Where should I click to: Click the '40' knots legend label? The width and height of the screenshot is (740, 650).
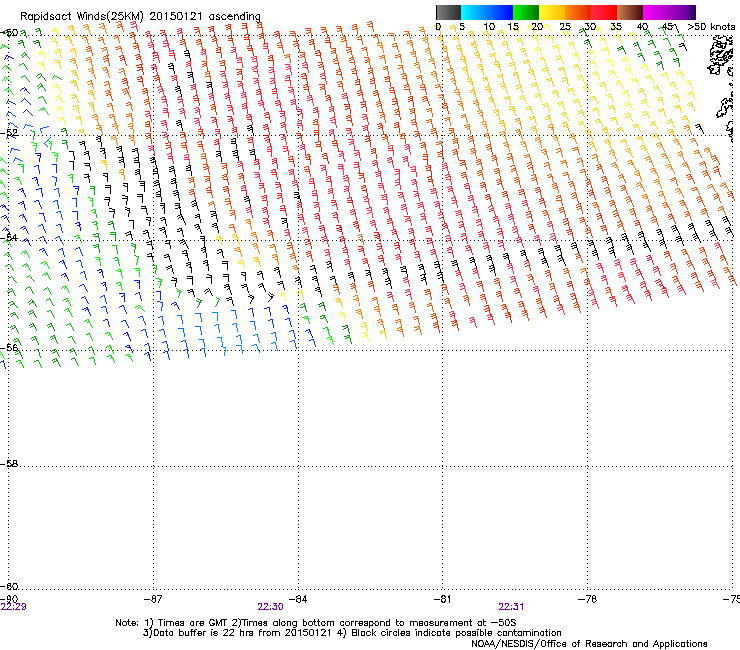point(642,27)
